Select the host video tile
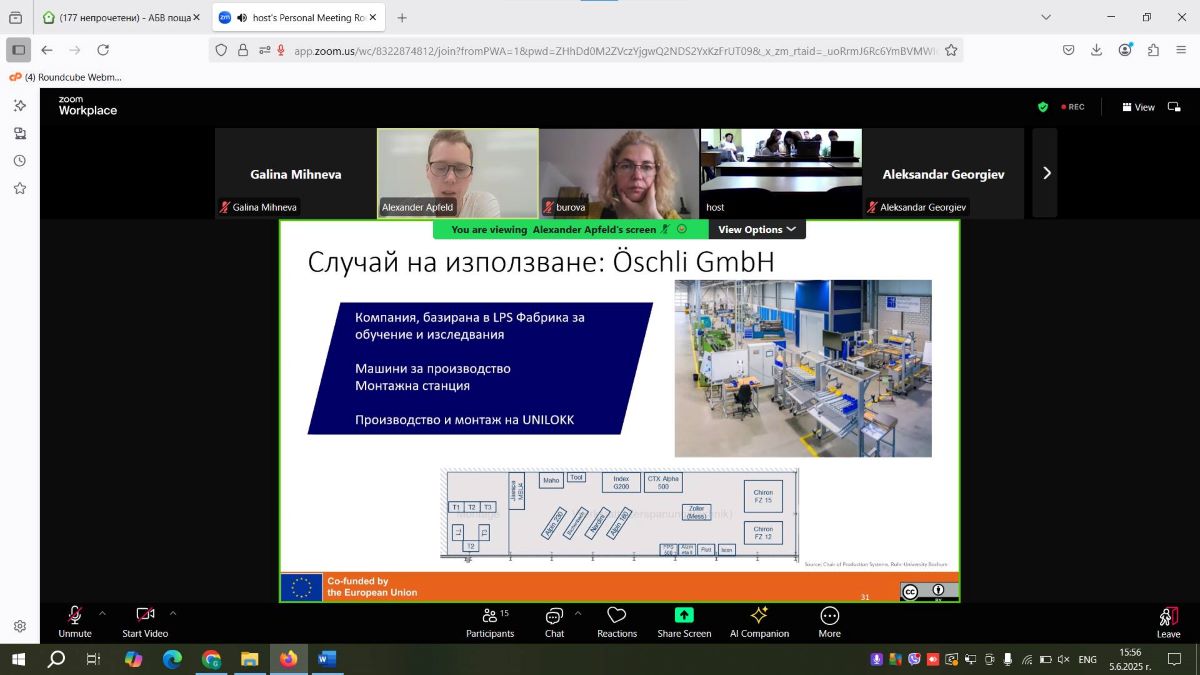1200x675 pixels. coord(781,173)
